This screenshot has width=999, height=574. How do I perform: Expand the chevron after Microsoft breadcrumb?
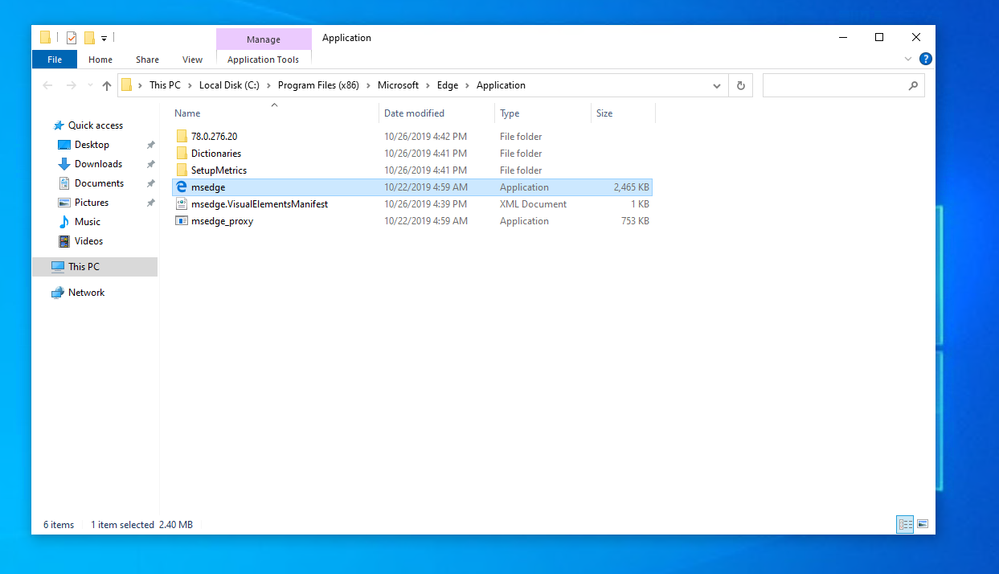(428, 85)
